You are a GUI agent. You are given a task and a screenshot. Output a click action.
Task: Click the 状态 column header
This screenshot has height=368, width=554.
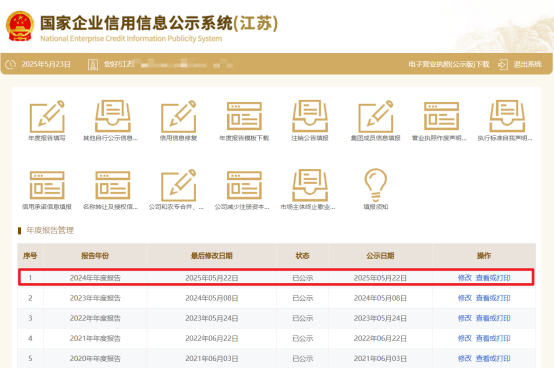click(x=302, y=256)
